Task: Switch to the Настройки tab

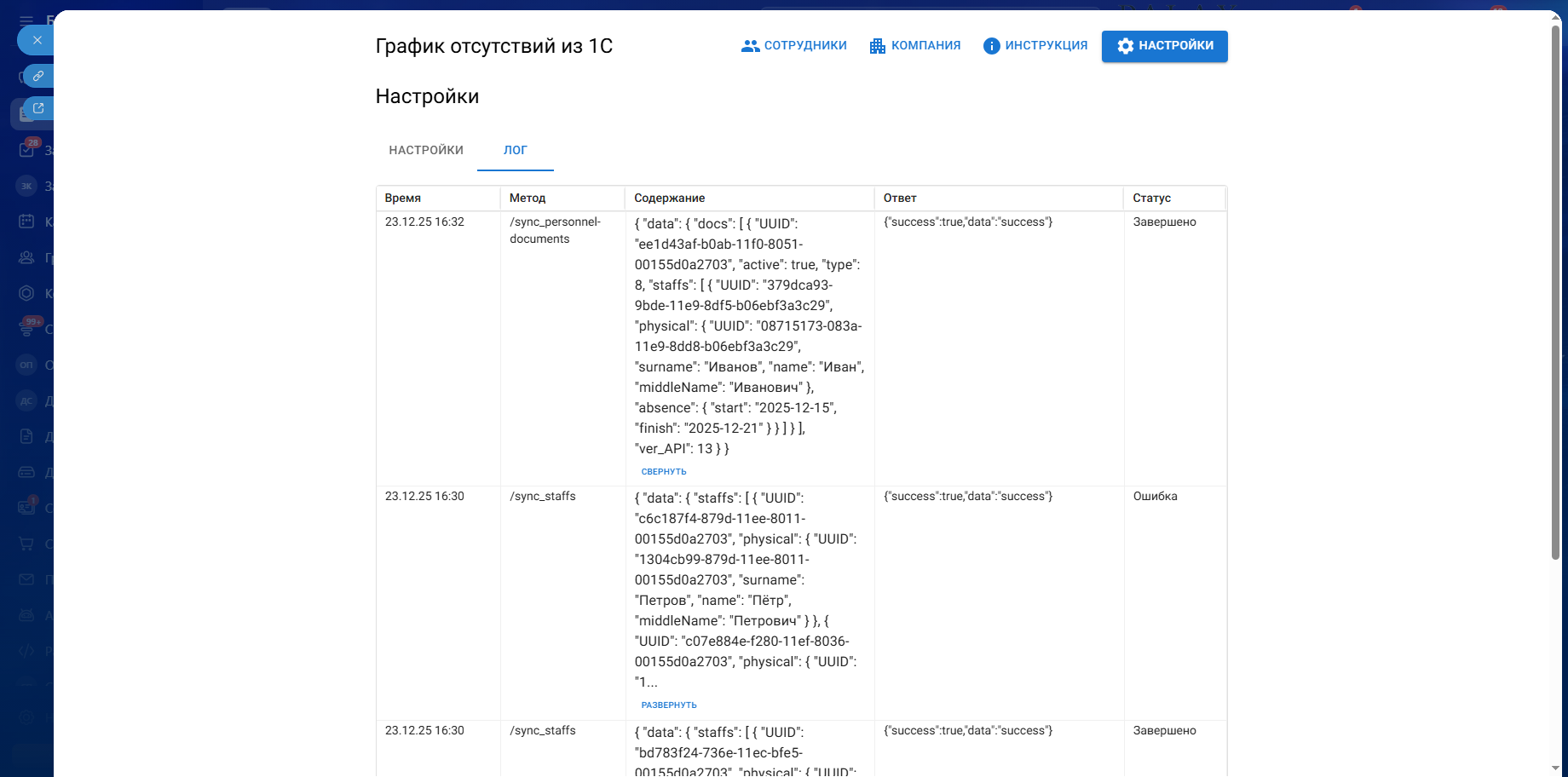Action: click(426, 150)
